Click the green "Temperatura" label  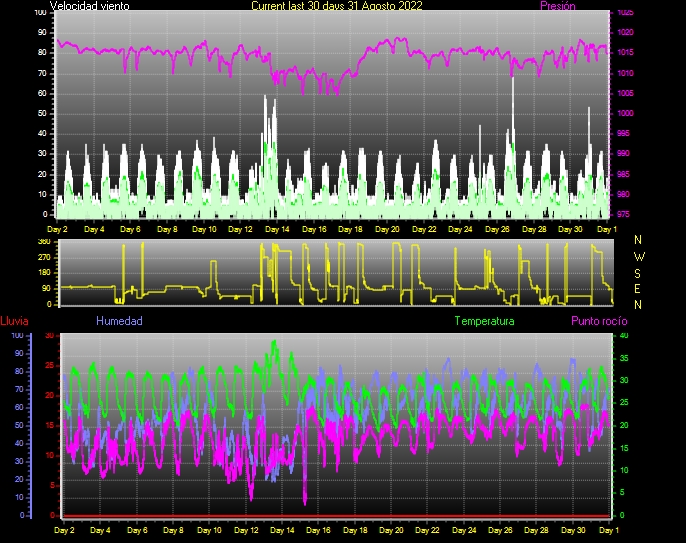[x=484, y=321]
